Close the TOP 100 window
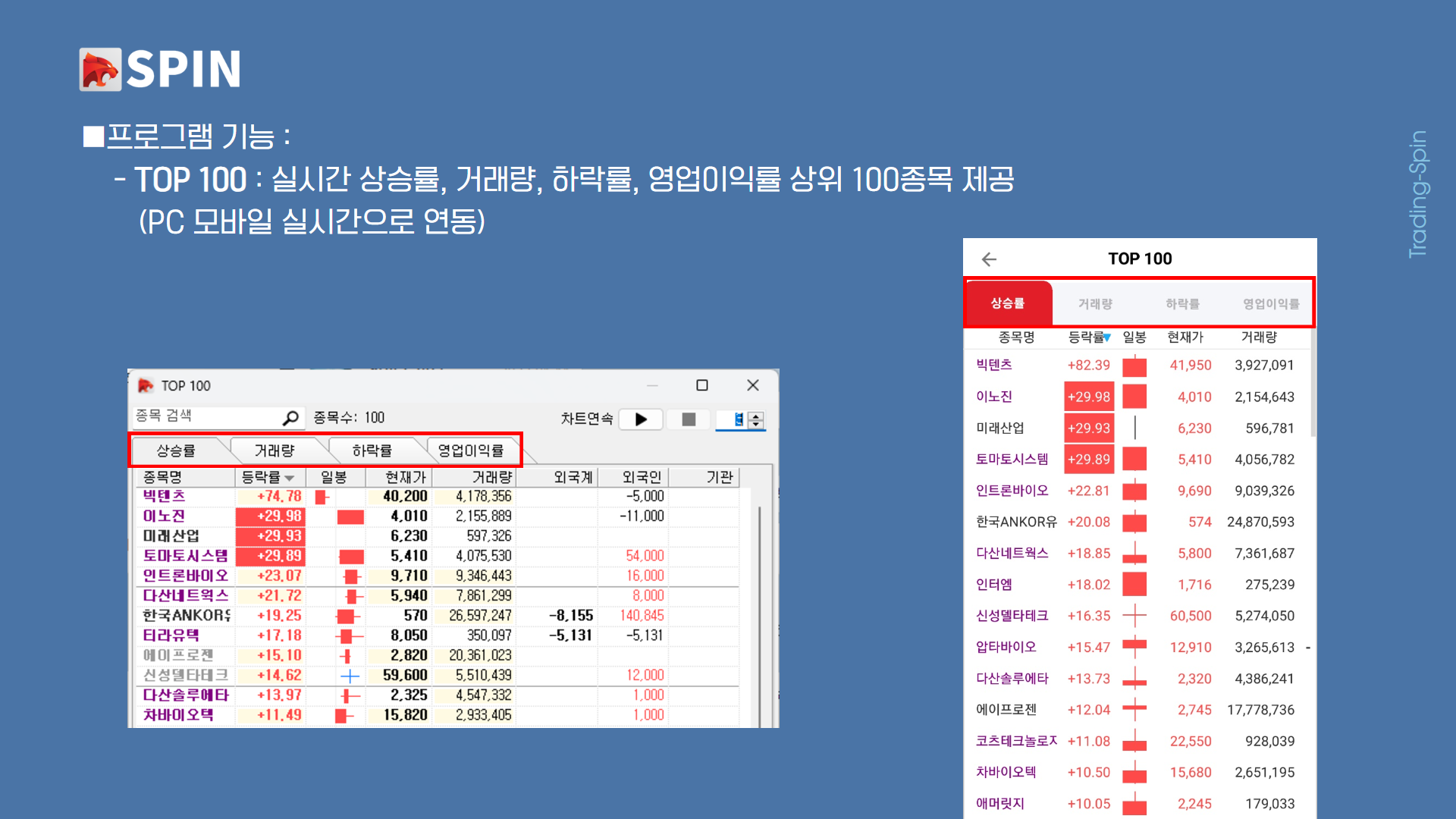 pyautogui.click(x=753, y=385)
